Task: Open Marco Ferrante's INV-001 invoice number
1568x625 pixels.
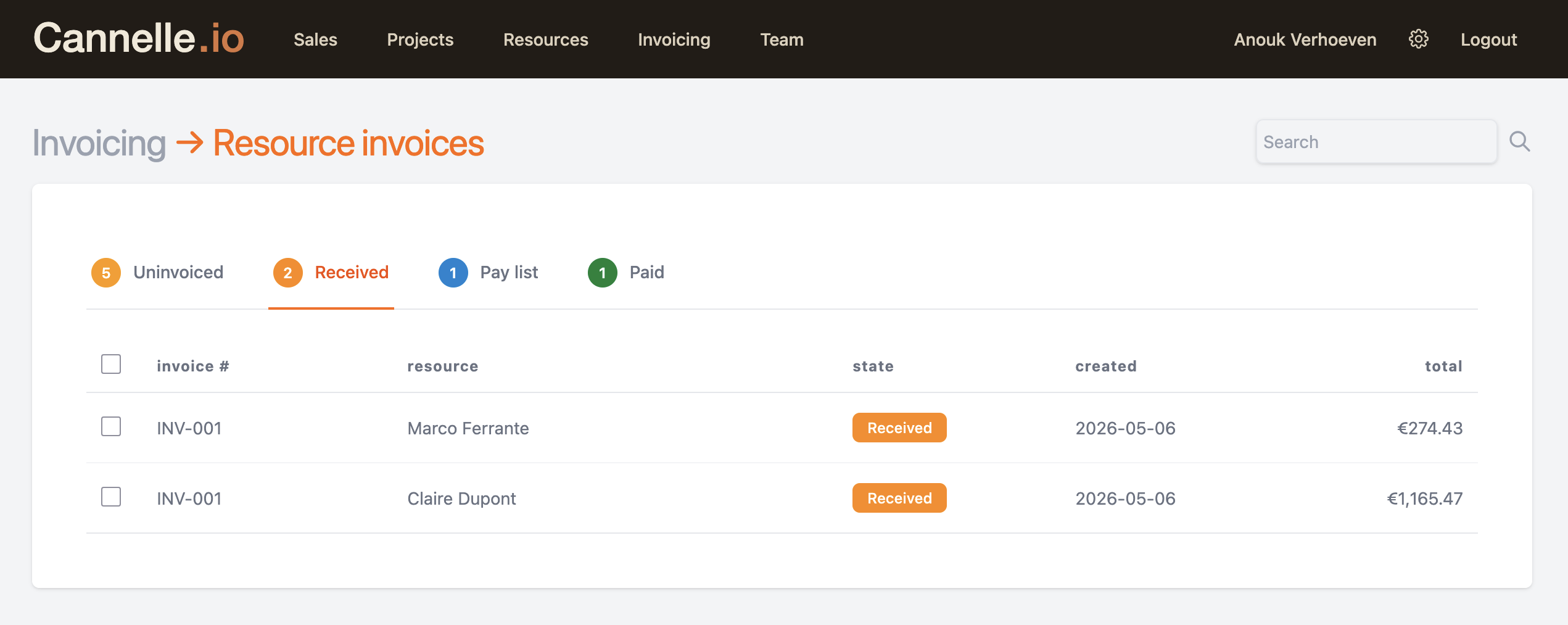Action: (189, 428)
